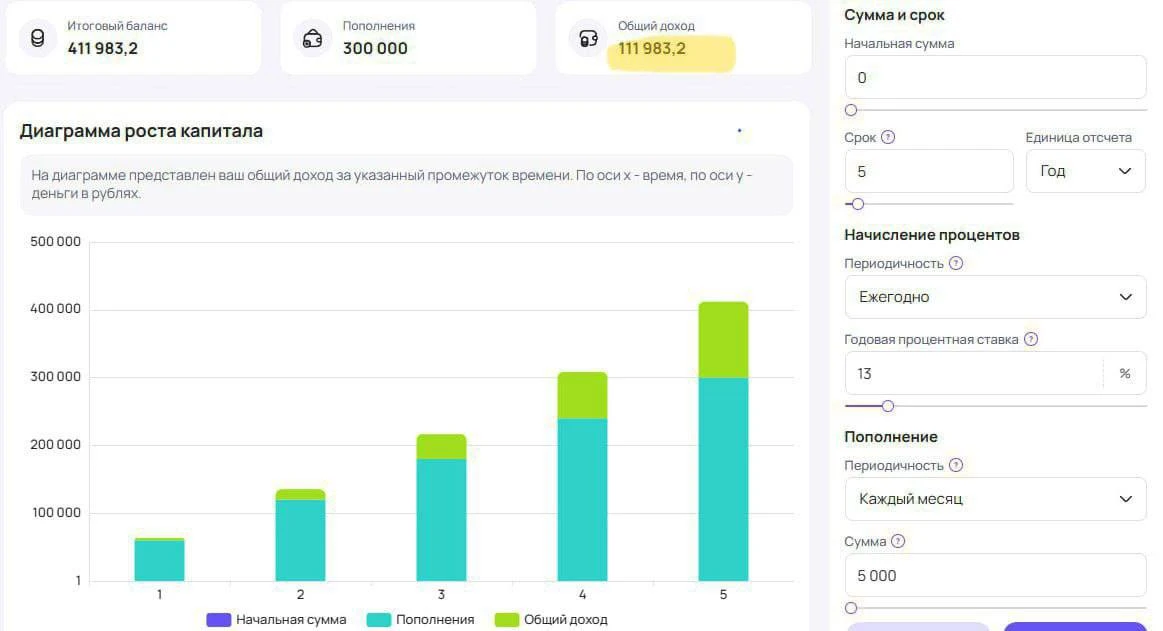
Task: Open help icon for interest Периодичность
Action: [x=956, y=263]
